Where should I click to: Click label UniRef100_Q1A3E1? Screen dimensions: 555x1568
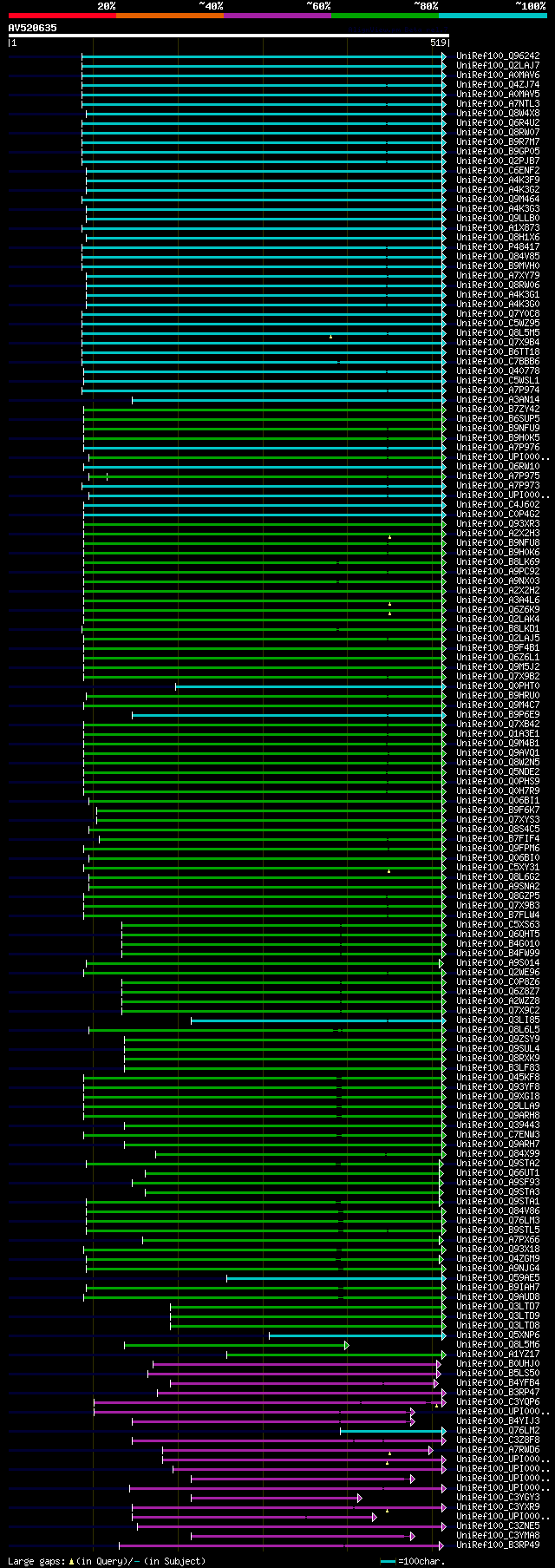(498, 734)
